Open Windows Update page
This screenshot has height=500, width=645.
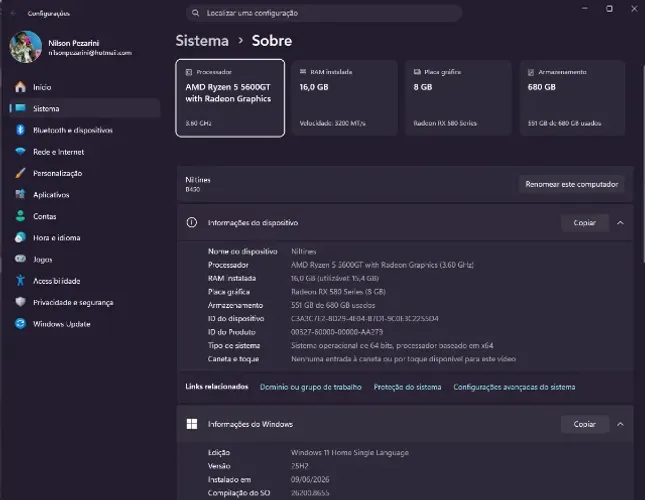coord(85,324)
